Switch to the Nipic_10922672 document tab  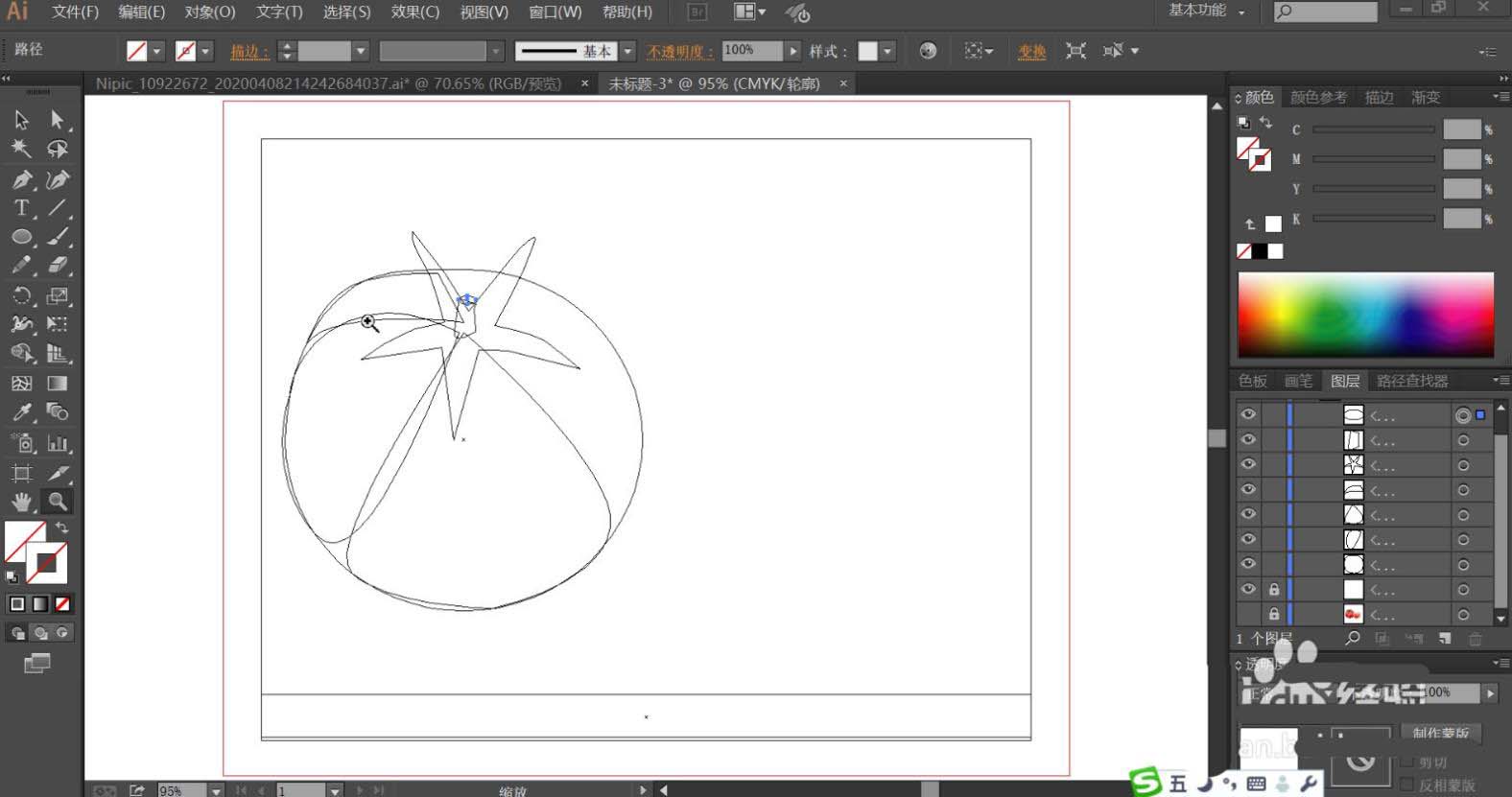[329, 83]
